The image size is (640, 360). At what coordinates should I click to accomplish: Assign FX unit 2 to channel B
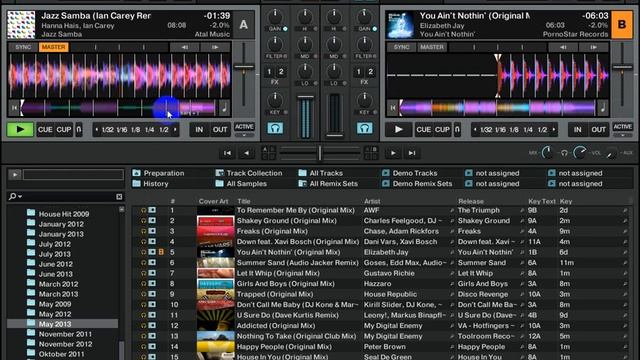point(371,72)
